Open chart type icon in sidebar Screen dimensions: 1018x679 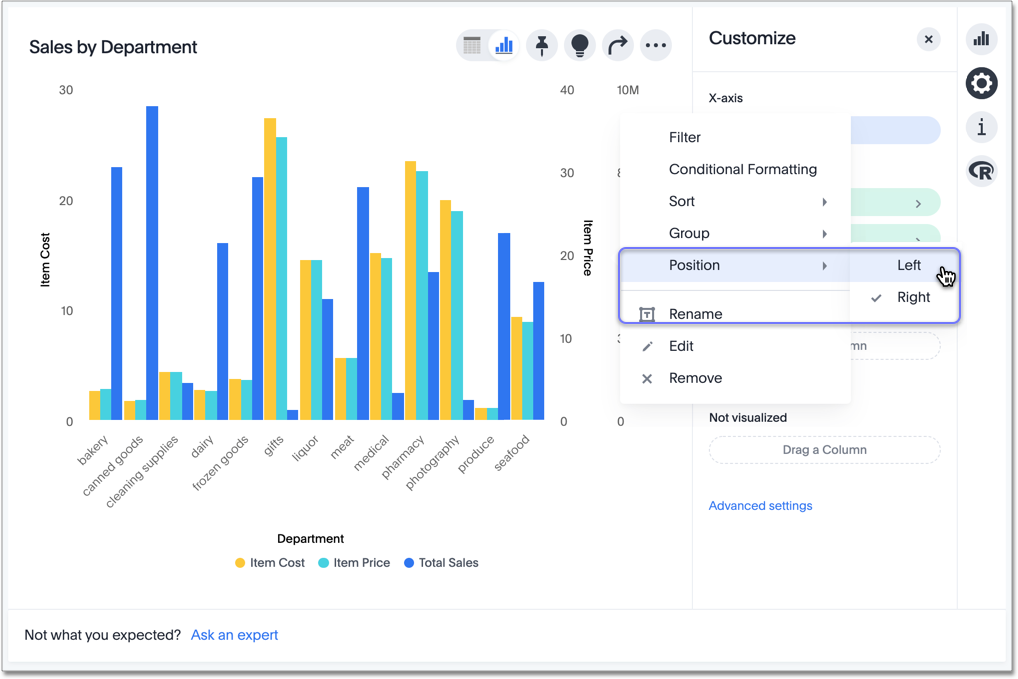click(x=981, y=39)
